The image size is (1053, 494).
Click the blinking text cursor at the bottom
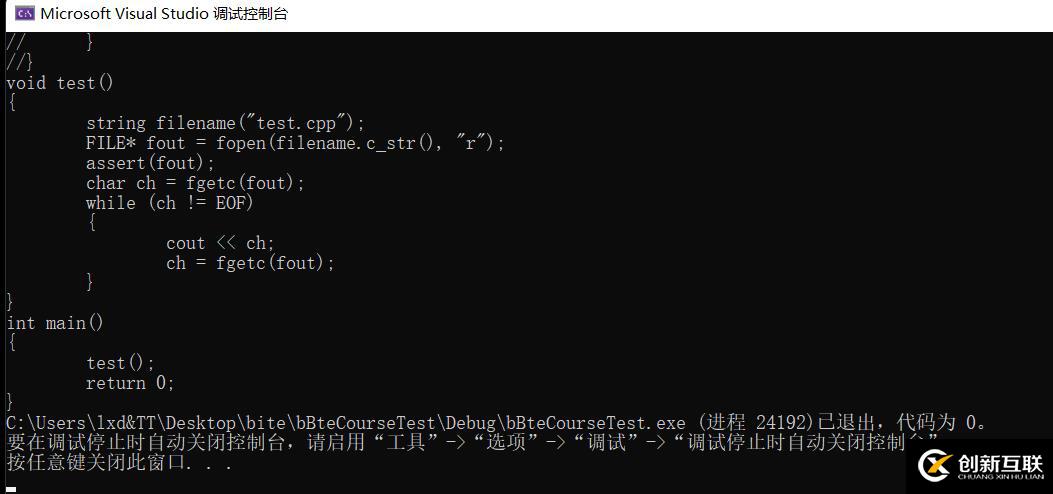11,490
